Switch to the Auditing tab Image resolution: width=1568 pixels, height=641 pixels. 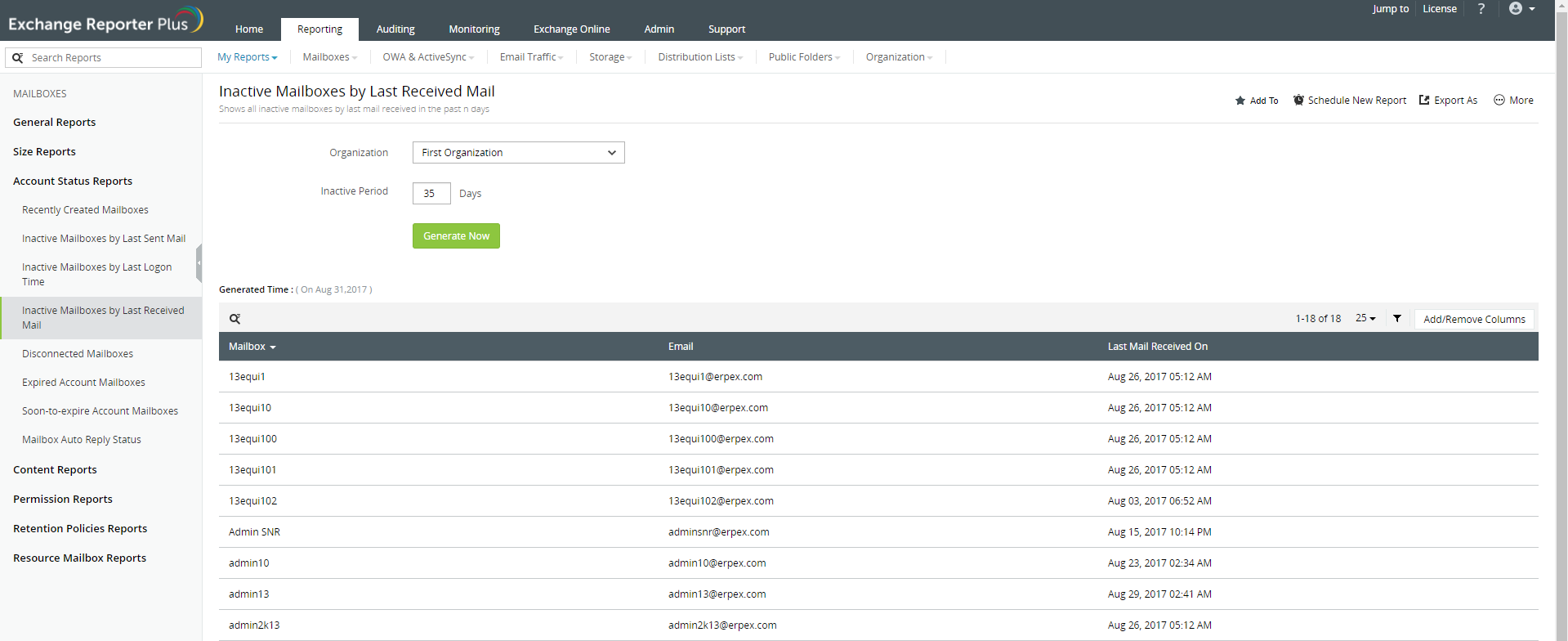pyautogui.click(x=395, y=29)
